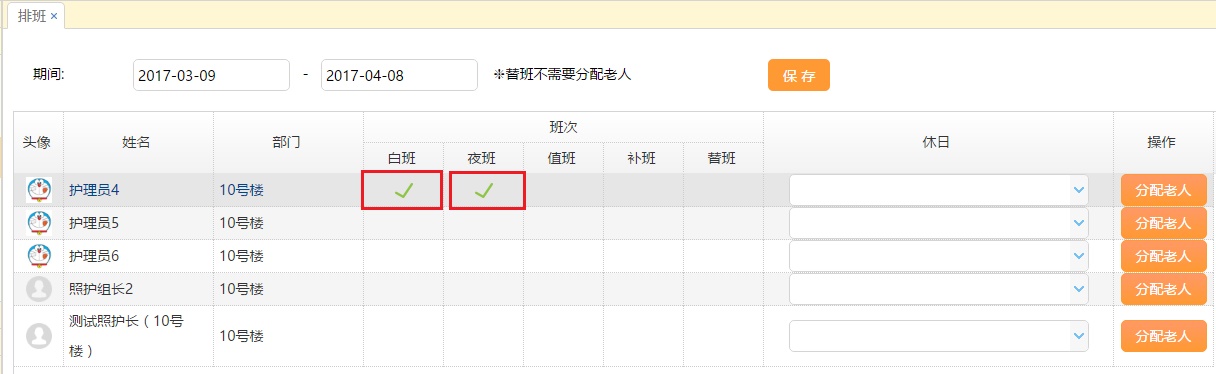The image size is (1216, 374).
Task: Open 休日 dropdown for 照护组长2
Action: pyautogui.click(x=939, y=289)
